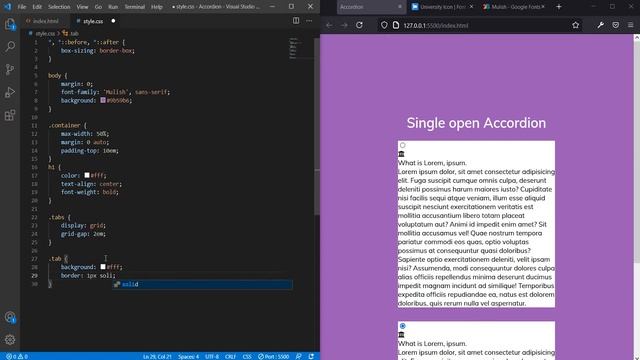640x360 pixels.
Task: Accept the 'solid' autocomplete suggestion
Action: pyautogui.click(x=202, y=284)
